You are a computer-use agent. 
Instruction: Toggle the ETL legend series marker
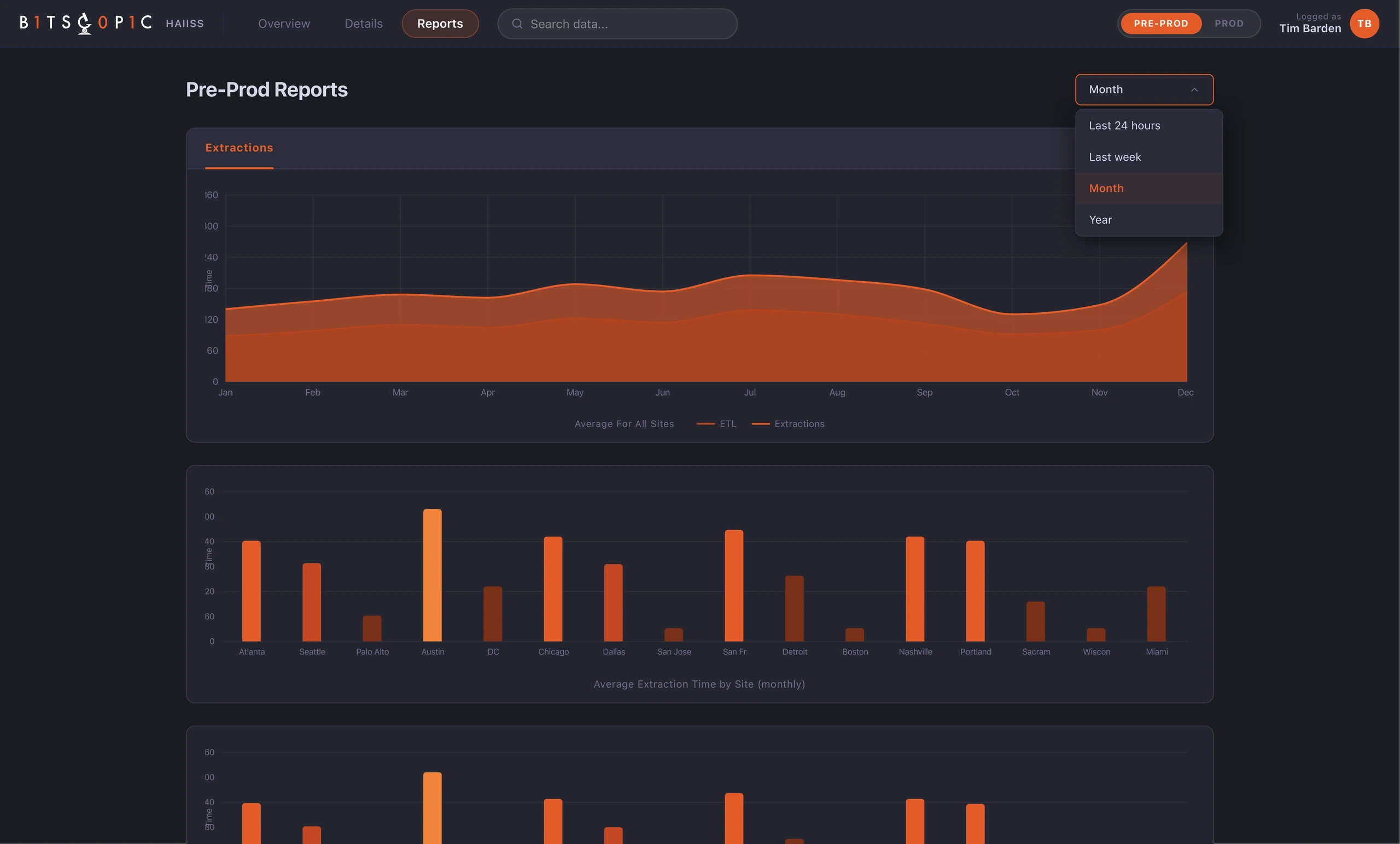[x=705, y=424]
